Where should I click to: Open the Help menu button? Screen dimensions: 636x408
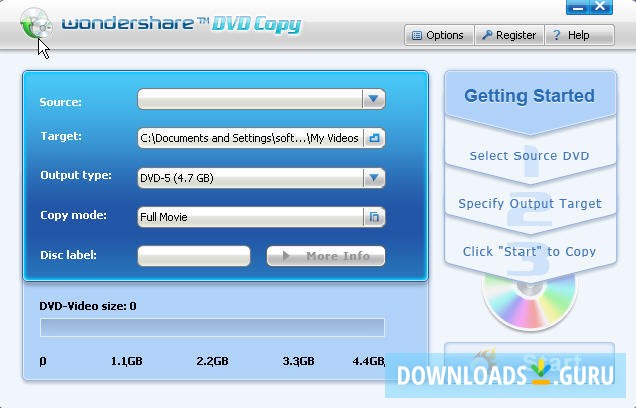(x=580, y=35)
